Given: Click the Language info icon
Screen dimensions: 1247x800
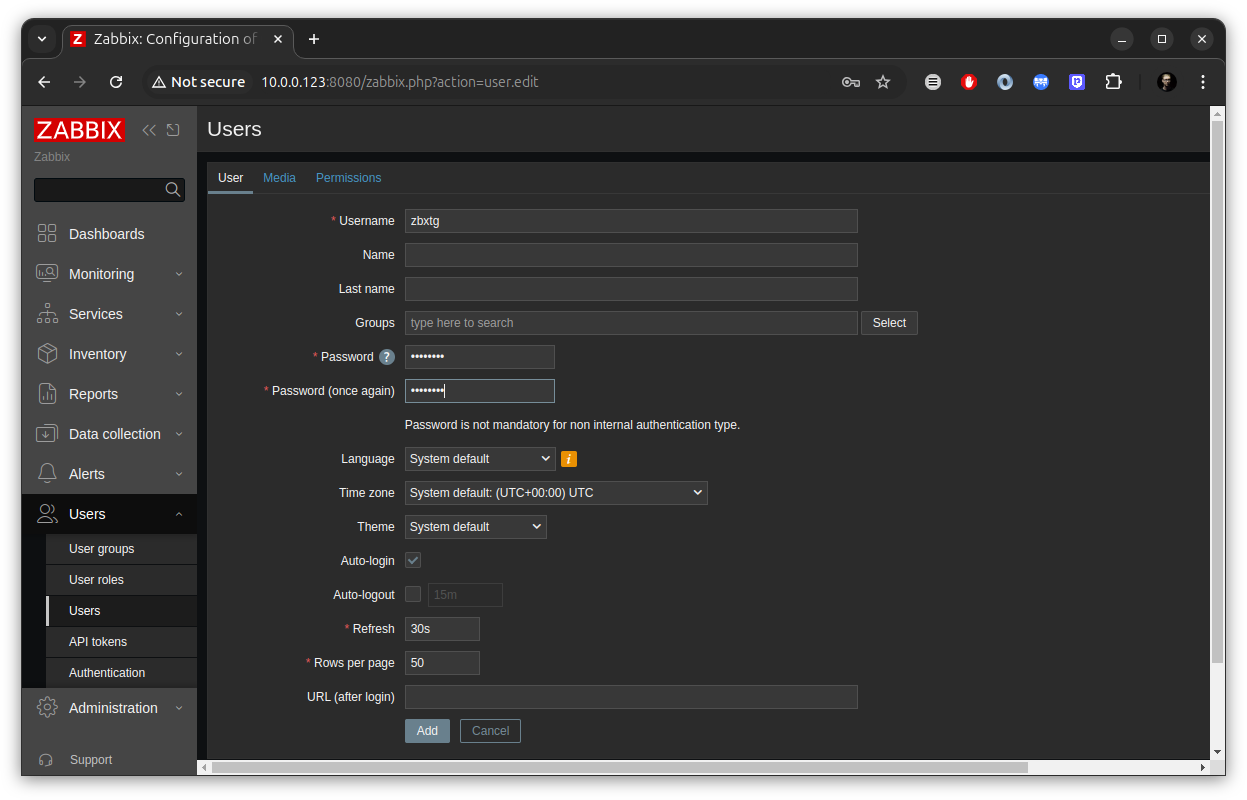Looking at the screenshot, I should [x=568, y=458].
